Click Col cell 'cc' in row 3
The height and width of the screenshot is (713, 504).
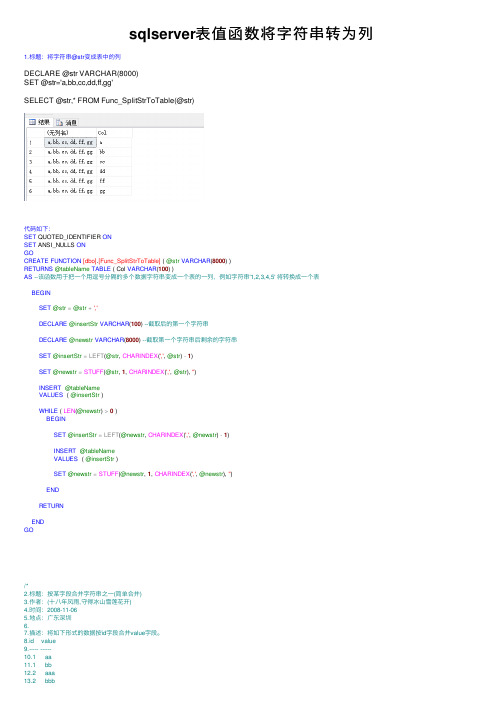tap(114, 162)
